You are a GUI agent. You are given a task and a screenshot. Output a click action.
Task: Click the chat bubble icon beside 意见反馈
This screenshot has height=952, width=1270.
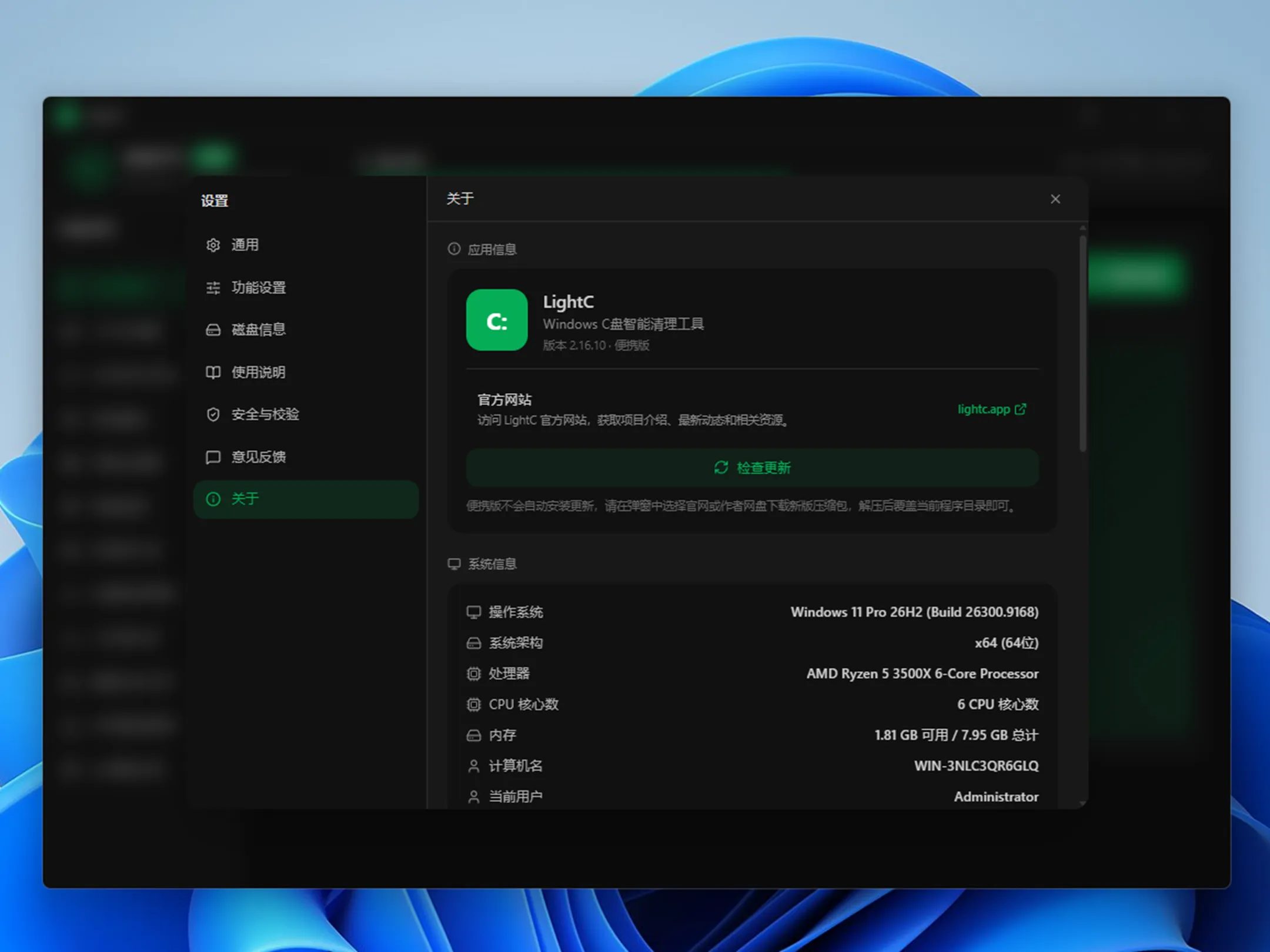click(x=213, y=457)
